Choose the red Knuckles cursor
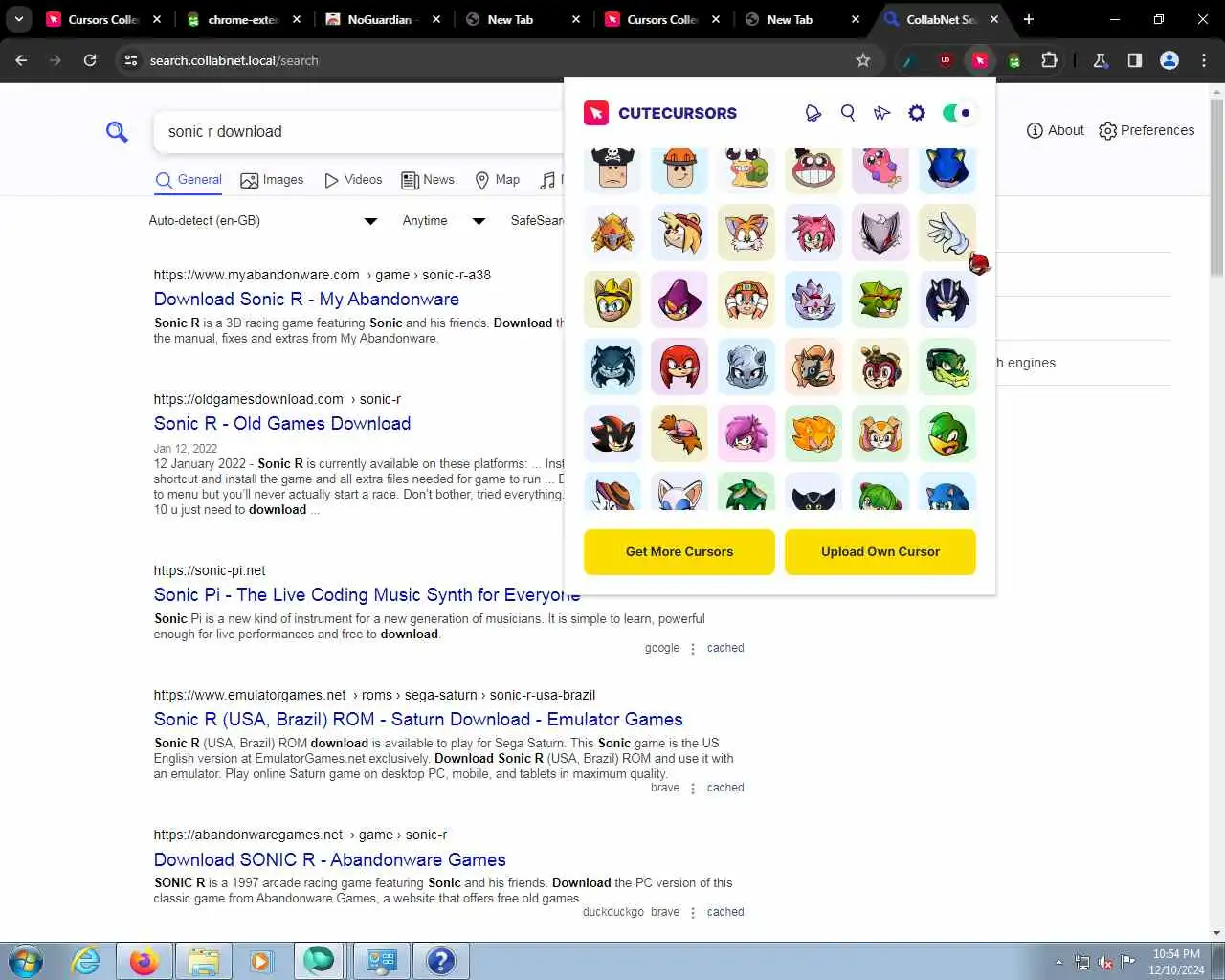The height and width of the screenshot is (980, 1225). (679, 367)
